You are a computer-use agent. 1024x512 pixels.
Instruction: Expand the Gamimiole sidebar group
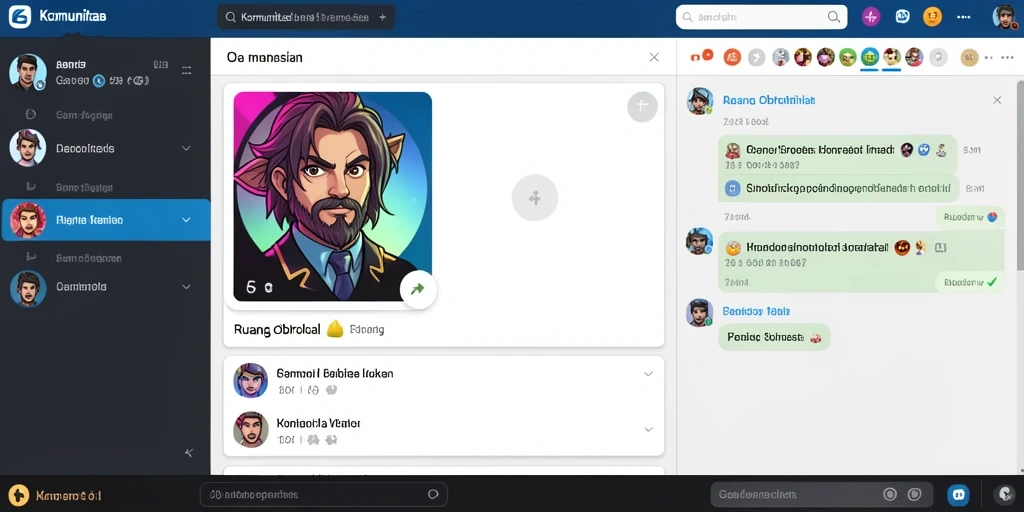tap(186, 287)
